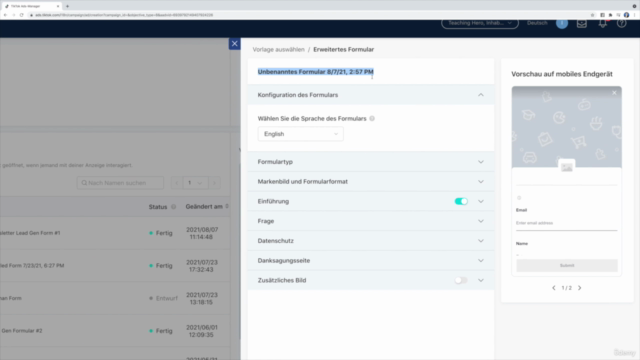640x360 pixels.
Task: Open the notifications bell icon
Action: 602,23
